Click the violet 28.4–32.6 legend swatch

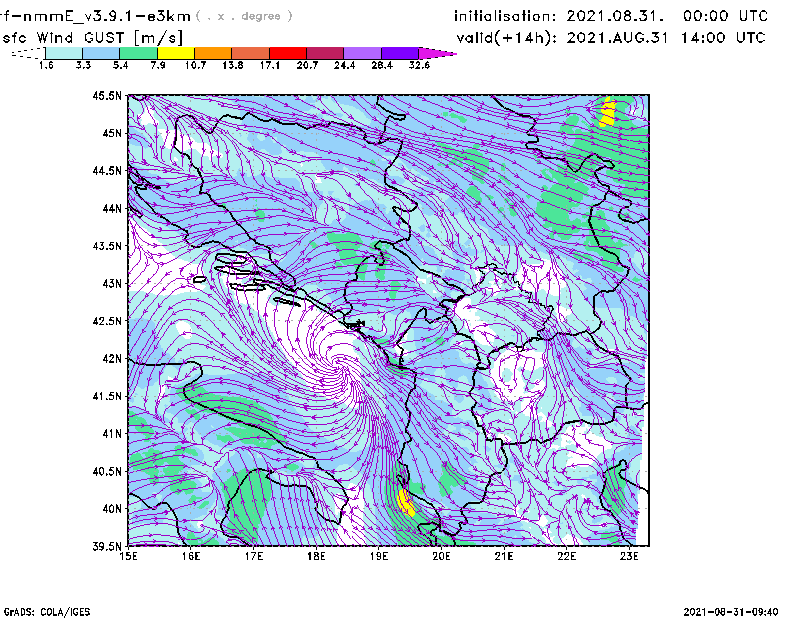pos(400,53)
